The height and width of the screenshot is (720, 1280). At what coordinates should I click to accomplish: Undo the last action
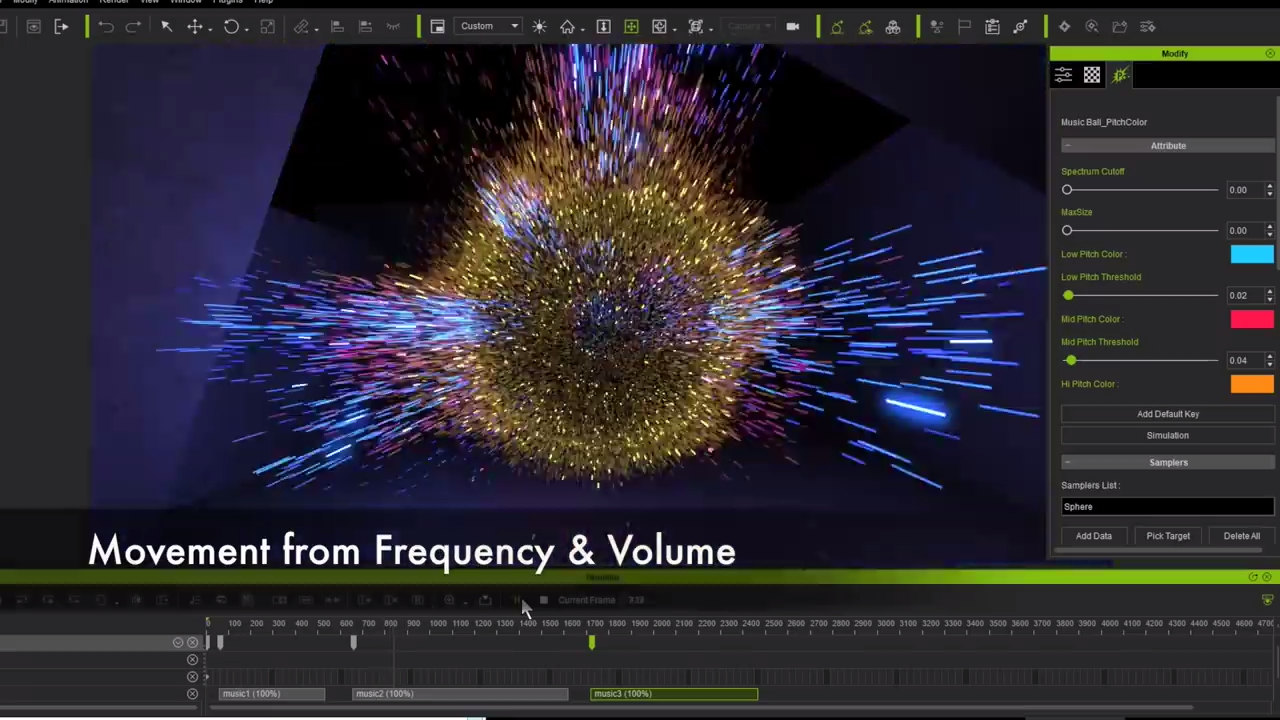[x=105, y=27]
